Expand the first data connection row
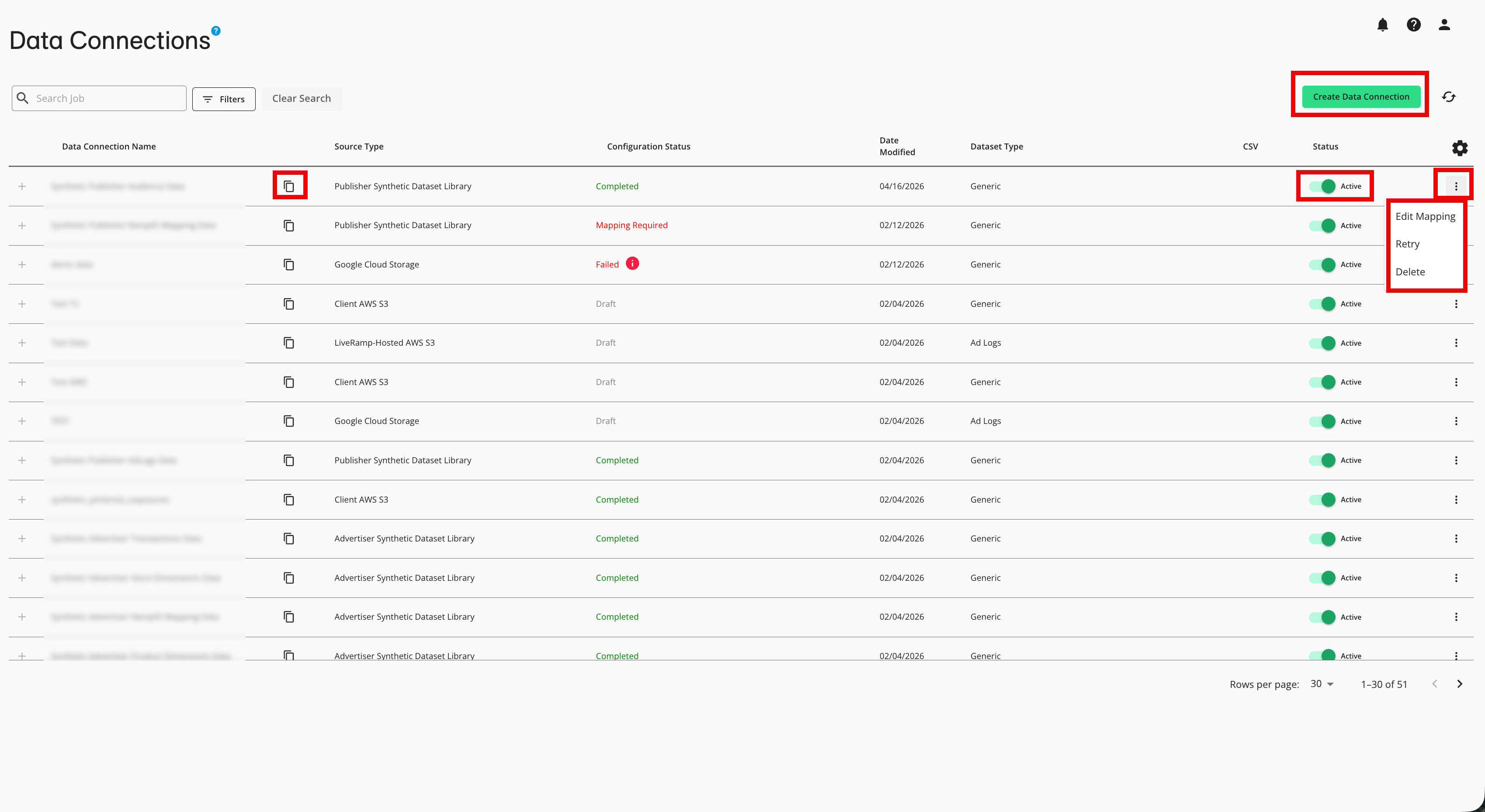Screen dimensions: 1485x812 22,186
